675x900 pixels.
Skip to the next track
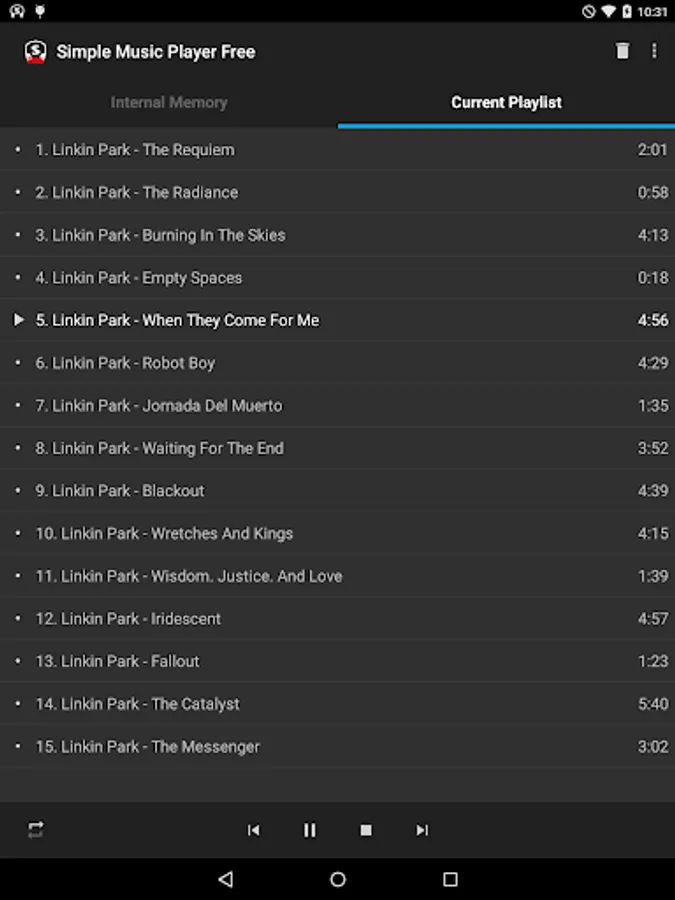point(422,830)
